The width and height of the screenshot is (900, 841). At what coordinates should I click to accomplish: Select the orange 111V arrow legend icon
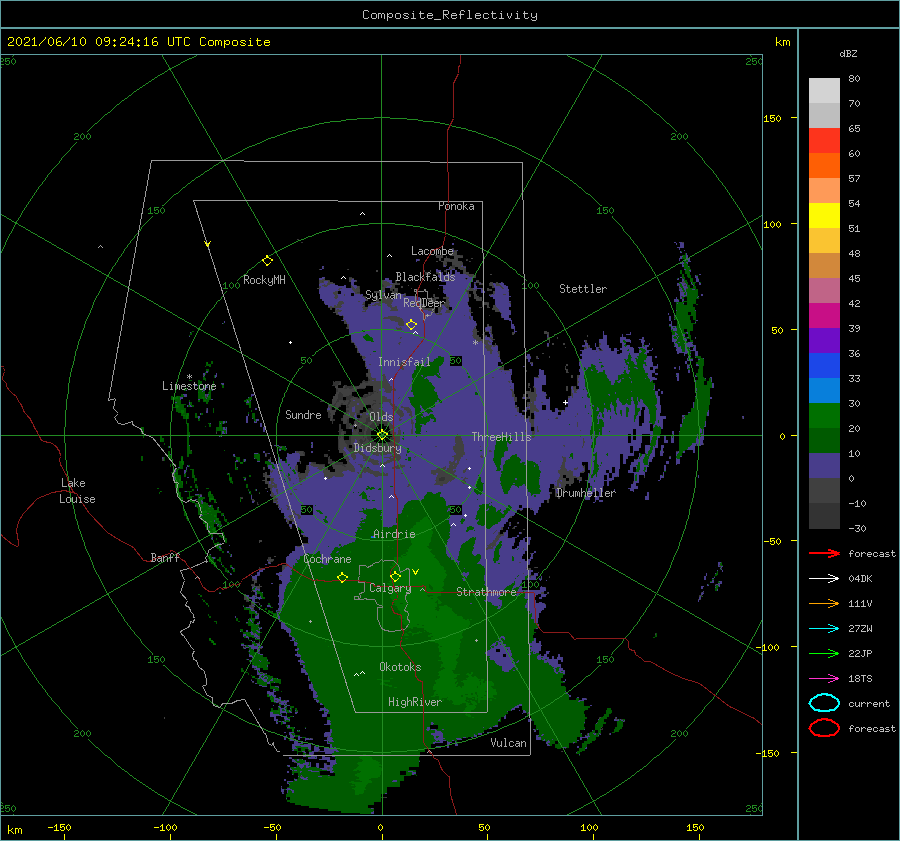pyautogui.click(x=824, y=603)
